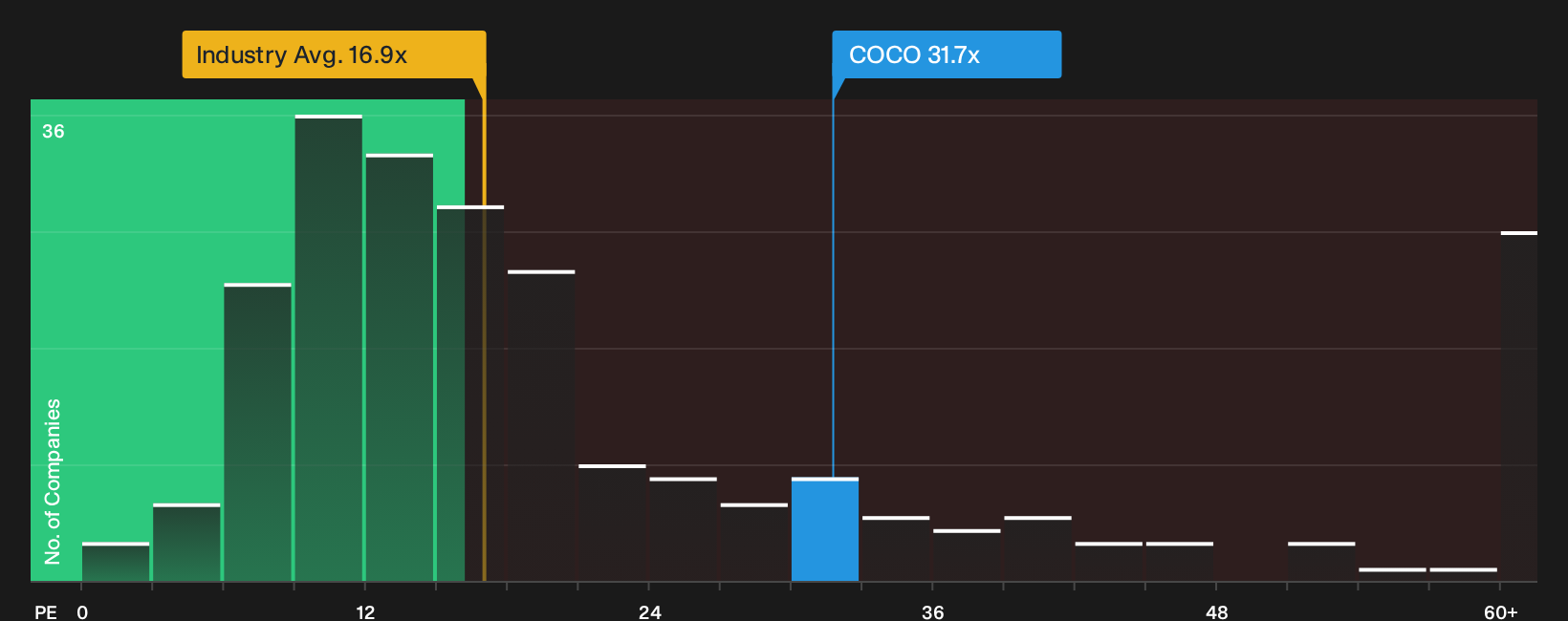Viewport: 1568px width, 621px height.
Task: Click the x-axis label 12
Action: (x=365, y=612)
